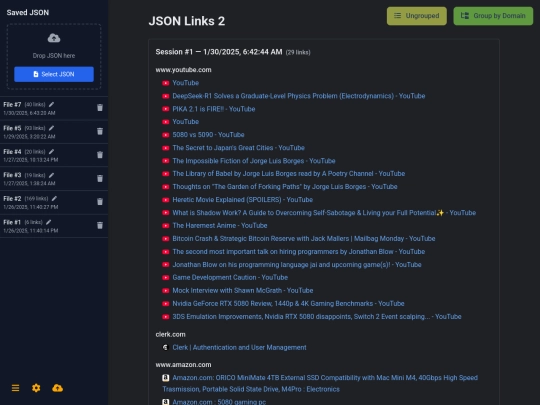Open Game Development Caution link

coord(230,278)
